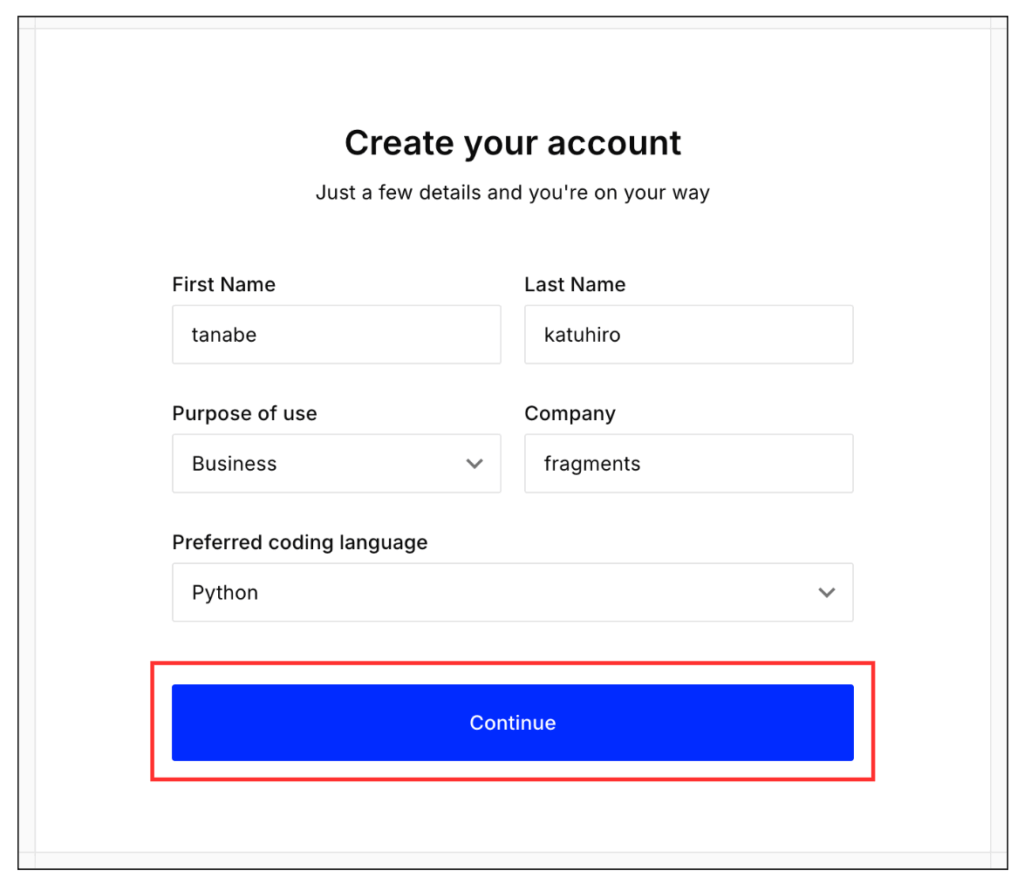Click the chevron arrow beside Python

(x=827, y=592)
